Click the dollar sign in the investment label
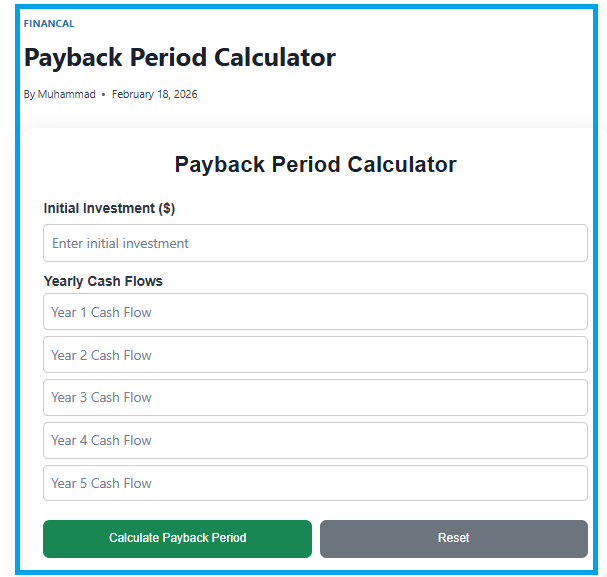Viewport: 607px width, 577px height. 164,209
